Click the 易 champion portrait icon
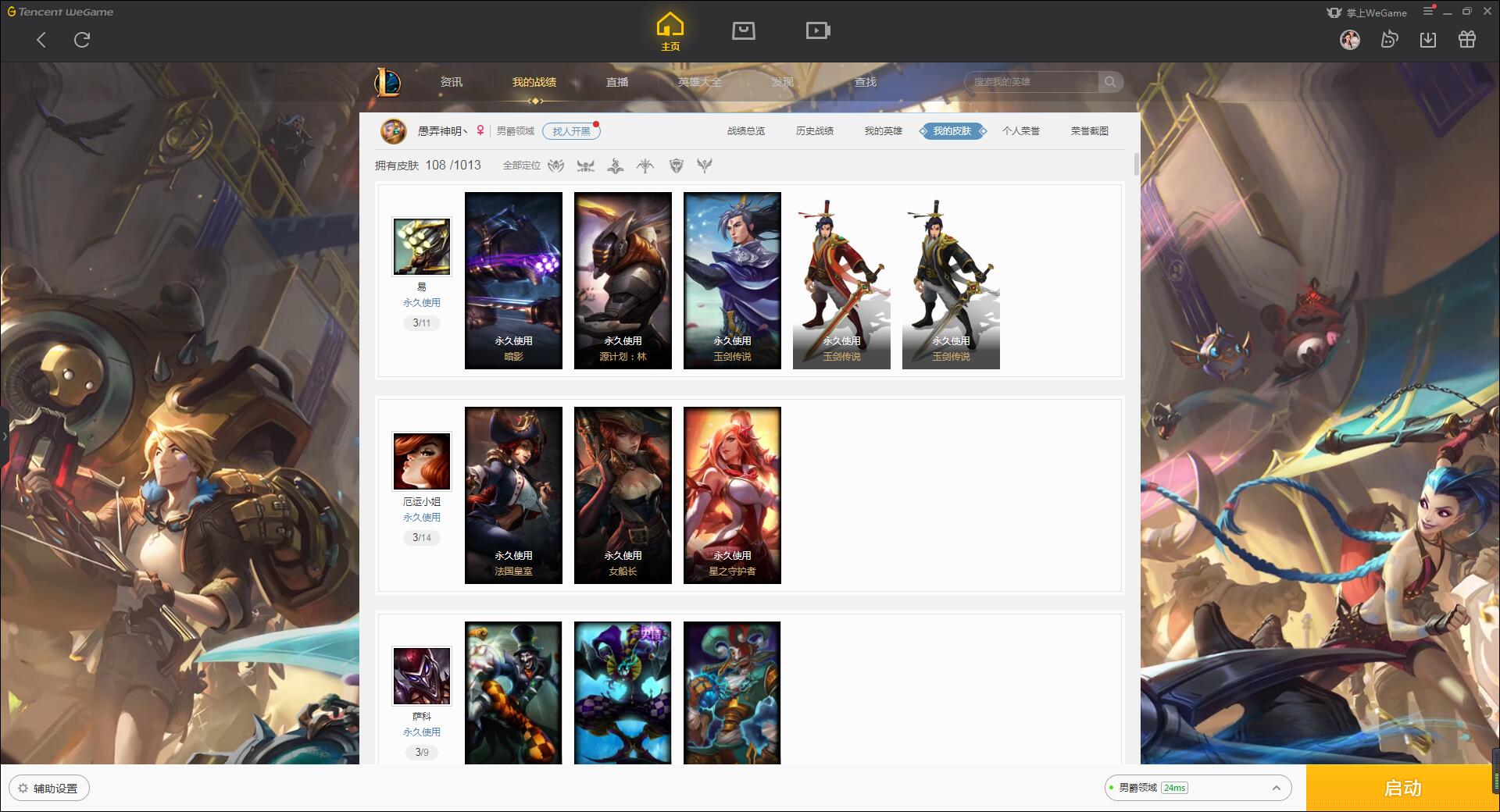The width and height of the screenshot is (1500, 812). coord(422,247)
